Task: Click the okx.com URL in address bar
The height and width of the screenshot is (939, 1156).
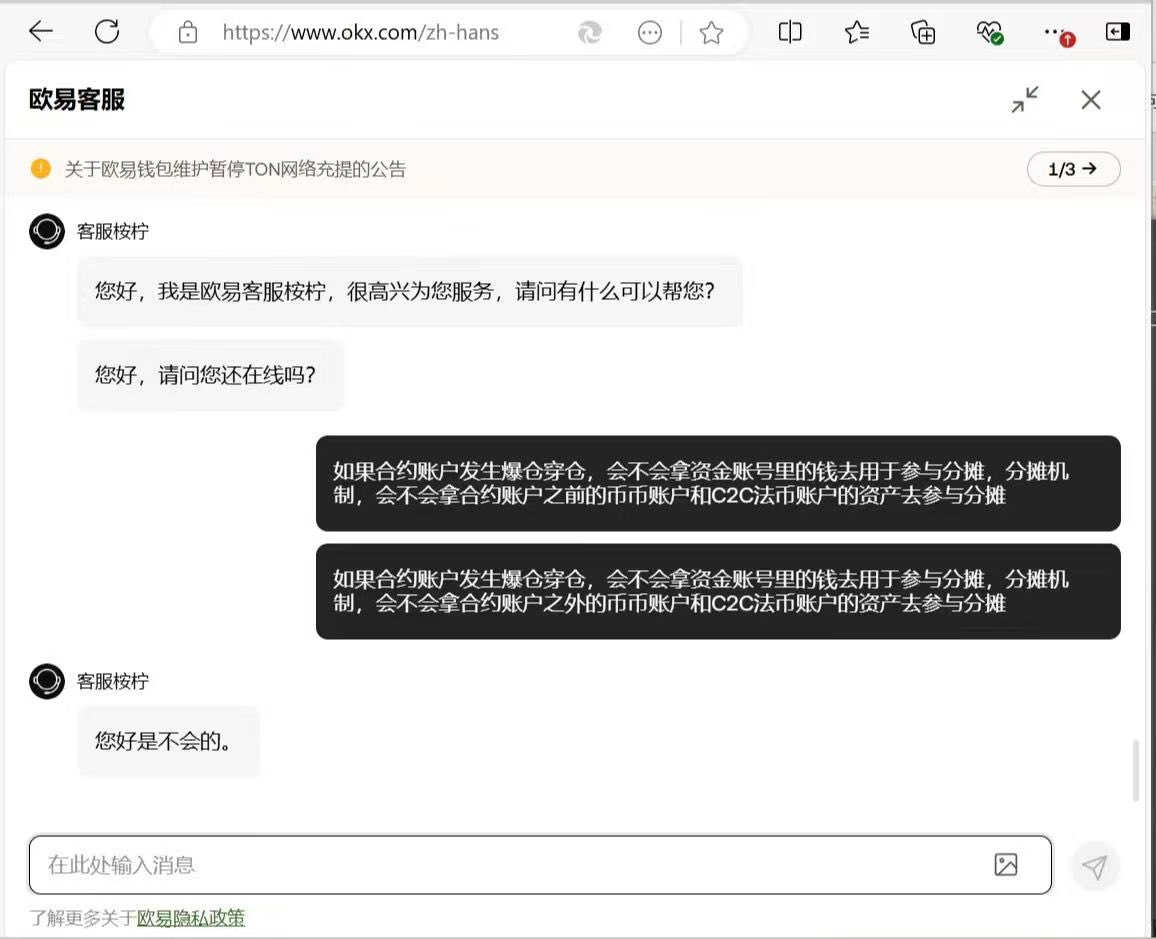Action: 361,32
